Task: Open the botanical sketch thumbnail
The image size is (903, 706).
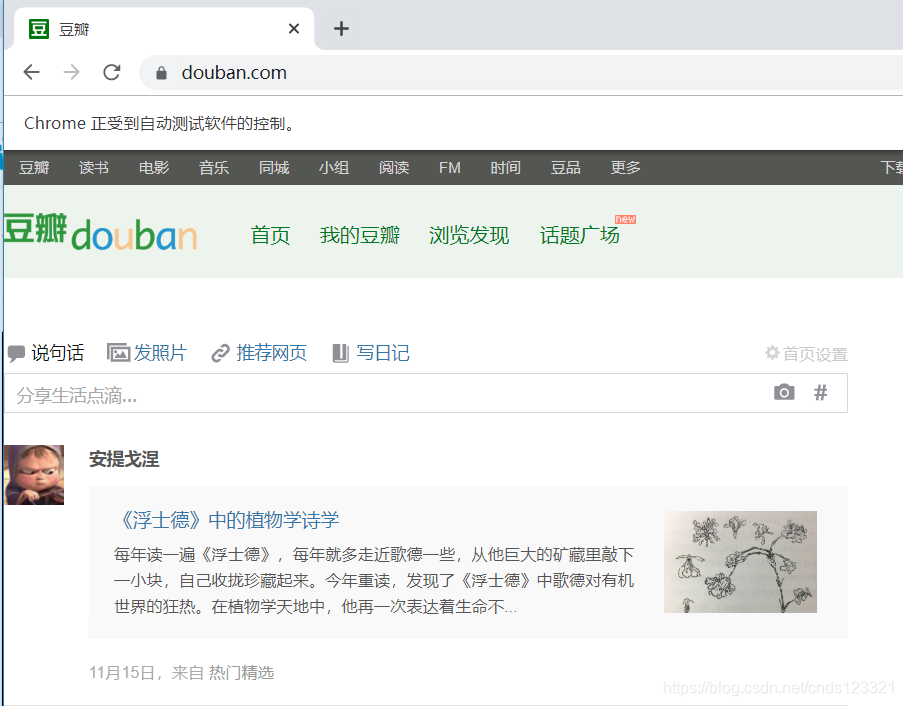Action: point(740,562)
